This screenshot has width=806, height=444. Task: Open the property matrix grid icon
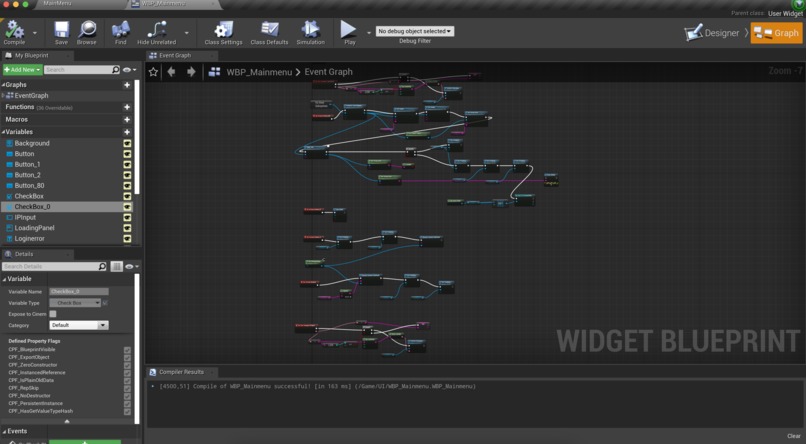[117, 266]
